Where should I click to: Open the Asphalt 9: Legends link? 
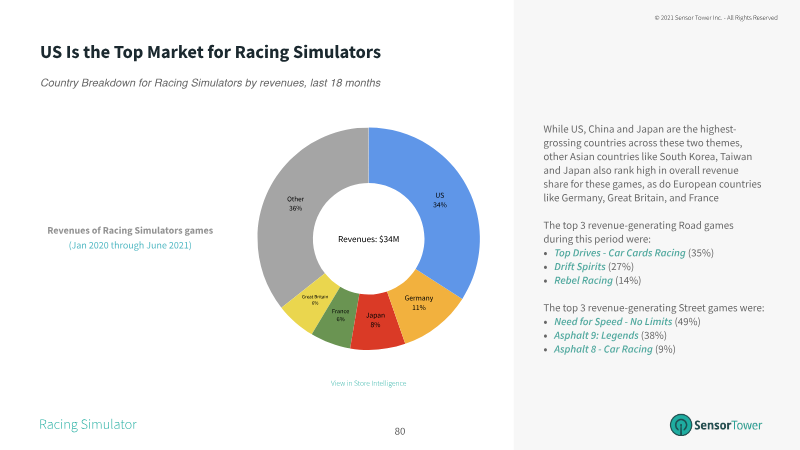(596, 336)
